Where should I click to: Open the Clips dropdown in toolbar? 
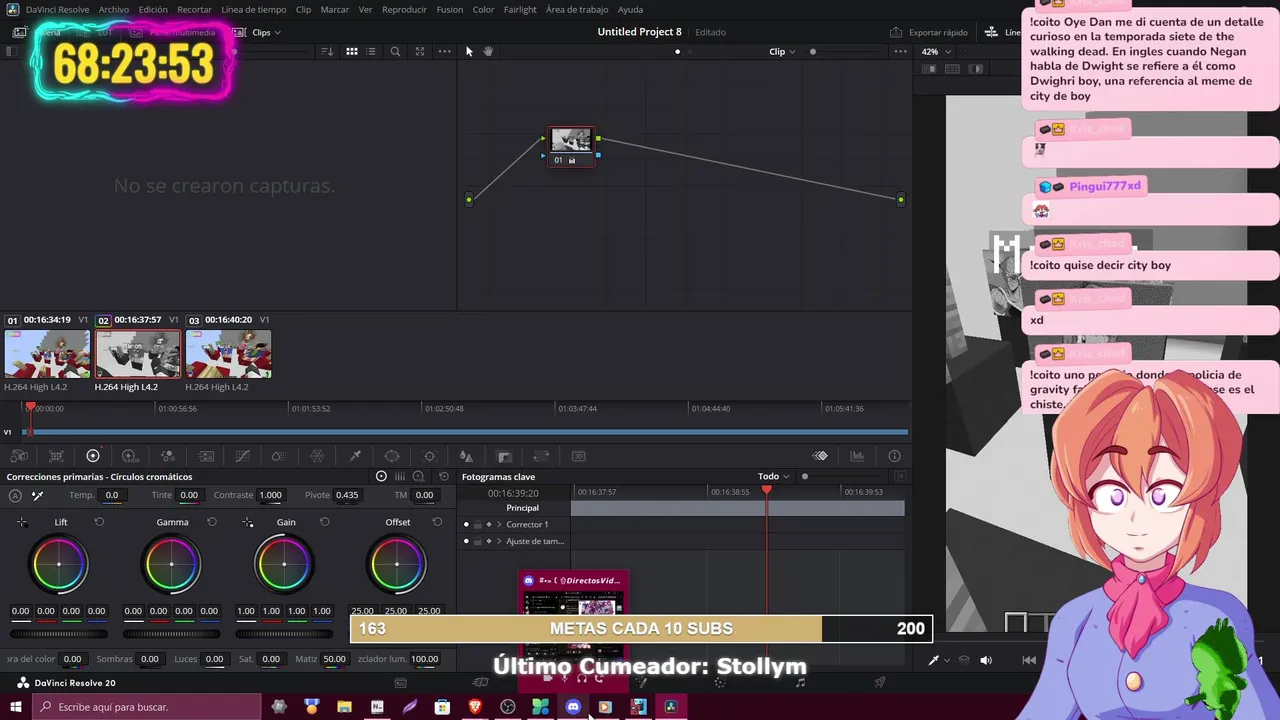pyautogui.click(x=266, y=32)
